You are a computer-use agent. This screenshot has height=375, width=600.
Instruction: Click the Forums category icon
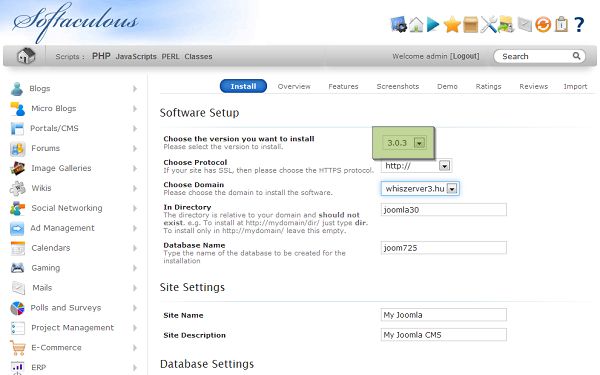pyautogui.click(x=18, y=148)
